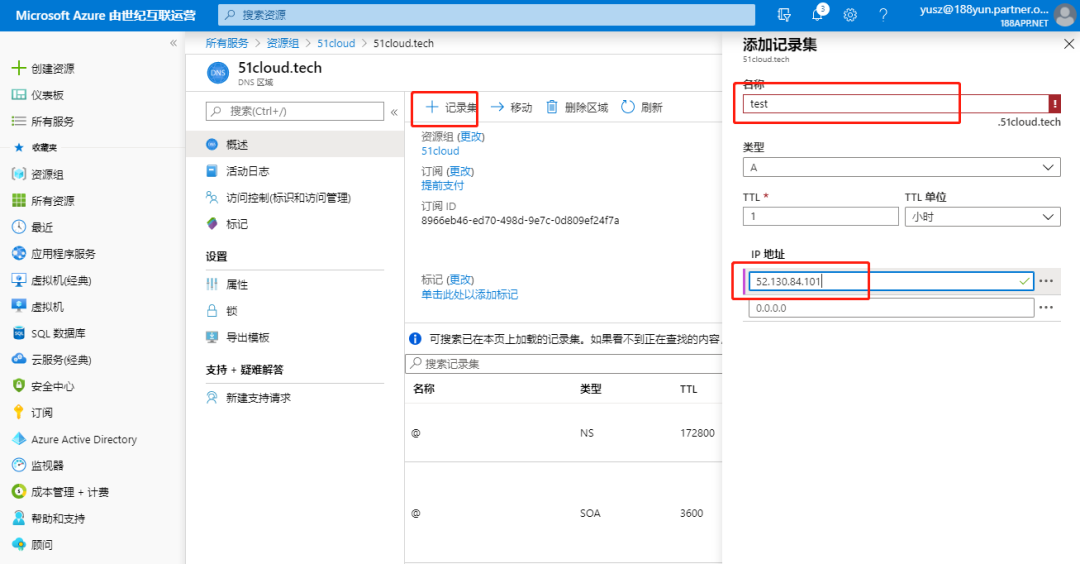Image resolution: width=1080 pixels, height=564 pixels.
Task: Click Resource groups (资源组) breadcrumb link
Action: [x=282, y=43]
